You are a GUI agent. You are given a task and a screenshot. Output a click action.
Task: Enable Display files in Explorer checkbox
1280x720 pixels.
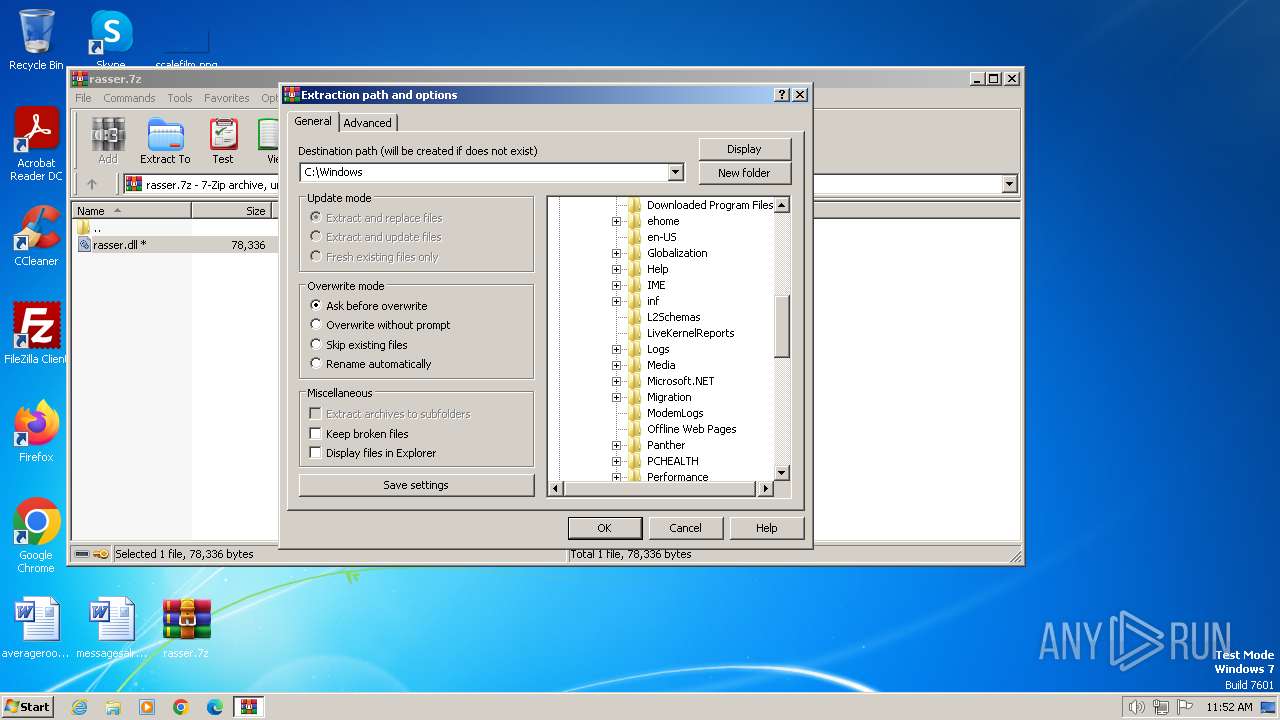click(x=316, y=452)
